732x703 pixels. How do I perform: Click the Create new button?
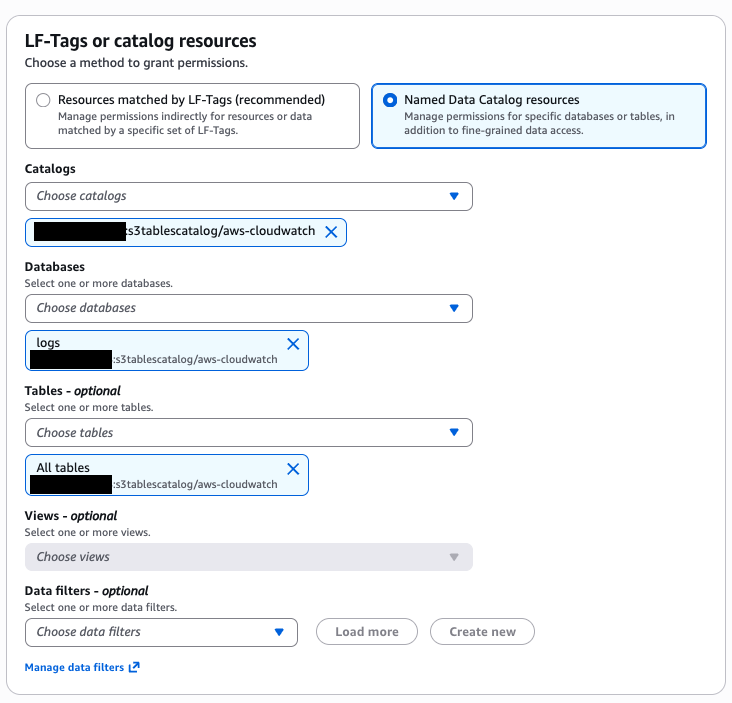point(482,632)
